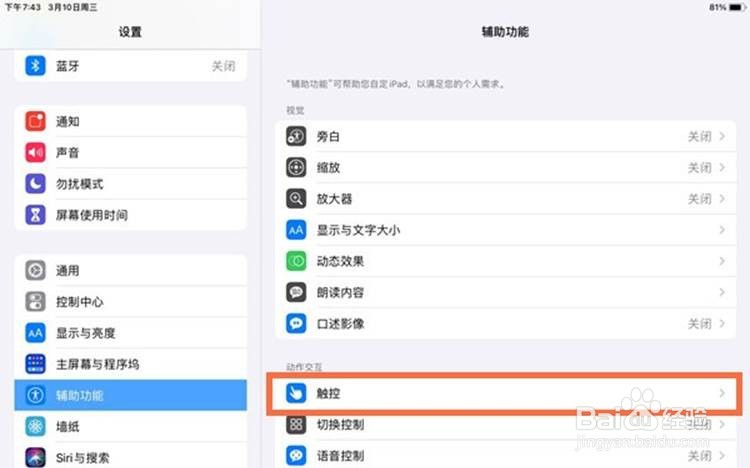
Task: Tap the Switch Control (切换控制) icon
Action: (296, 424)
